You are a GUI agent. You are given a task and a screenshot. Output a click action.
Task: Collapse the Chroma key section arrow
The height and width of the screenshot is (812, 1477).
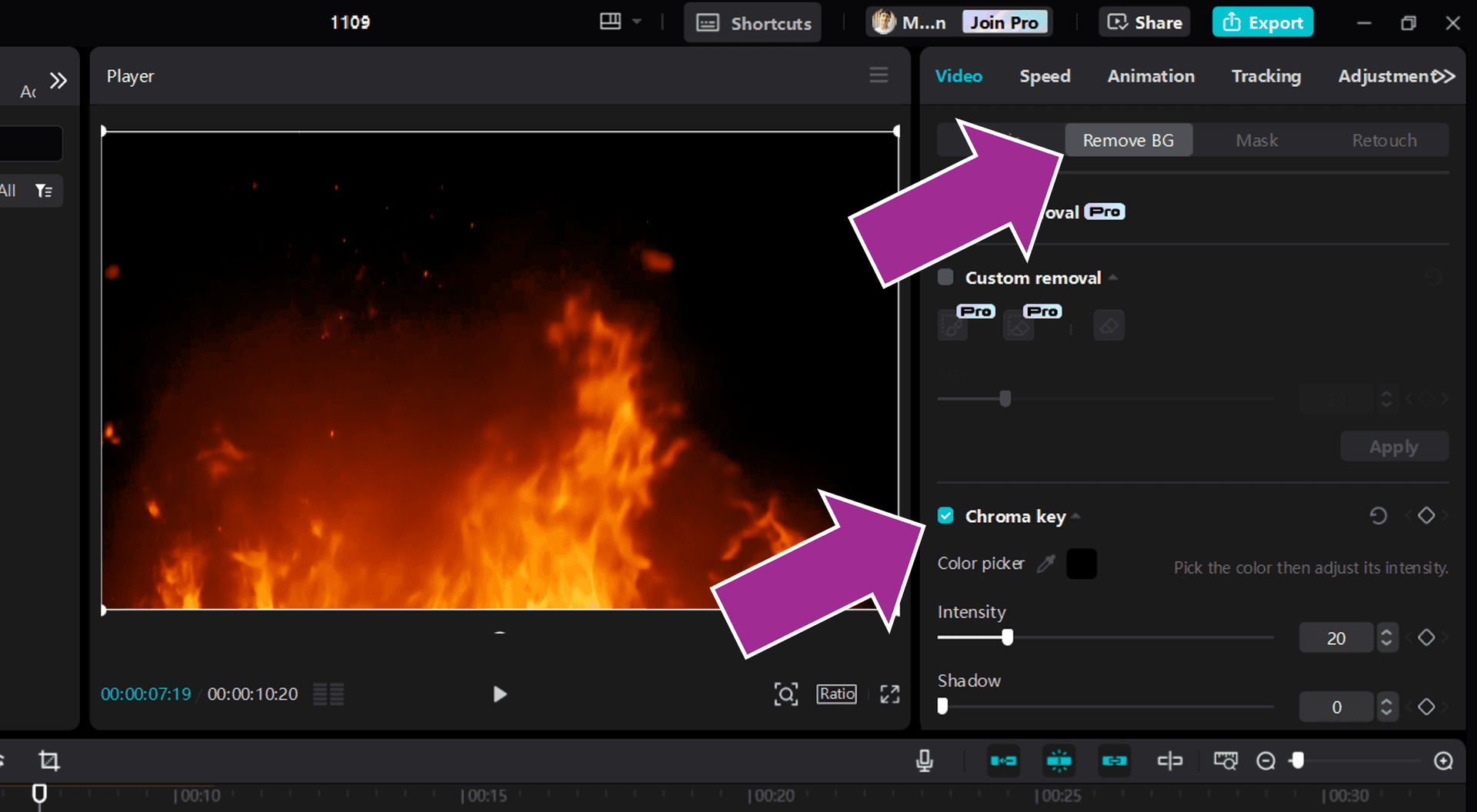[1076, 517]
